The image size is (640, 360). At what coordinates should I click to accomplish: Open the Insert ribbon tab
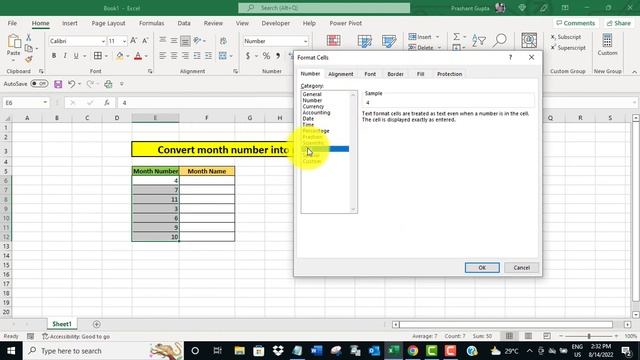(x=70, y=23)
